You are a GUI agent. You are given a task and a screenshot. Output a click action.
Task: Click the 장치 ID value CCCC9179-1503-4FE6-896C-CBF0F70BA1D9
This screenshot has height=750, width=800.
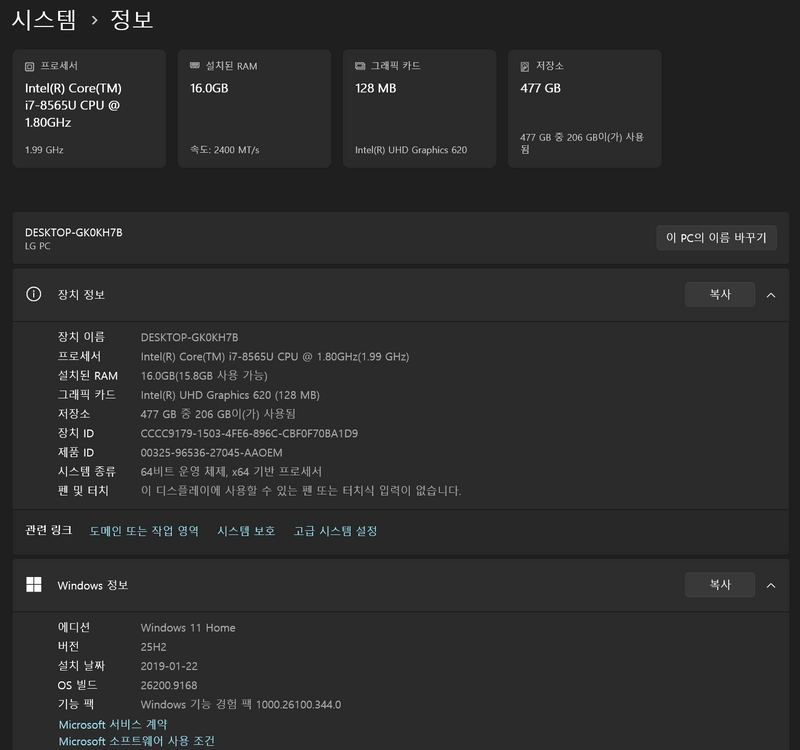249,433
